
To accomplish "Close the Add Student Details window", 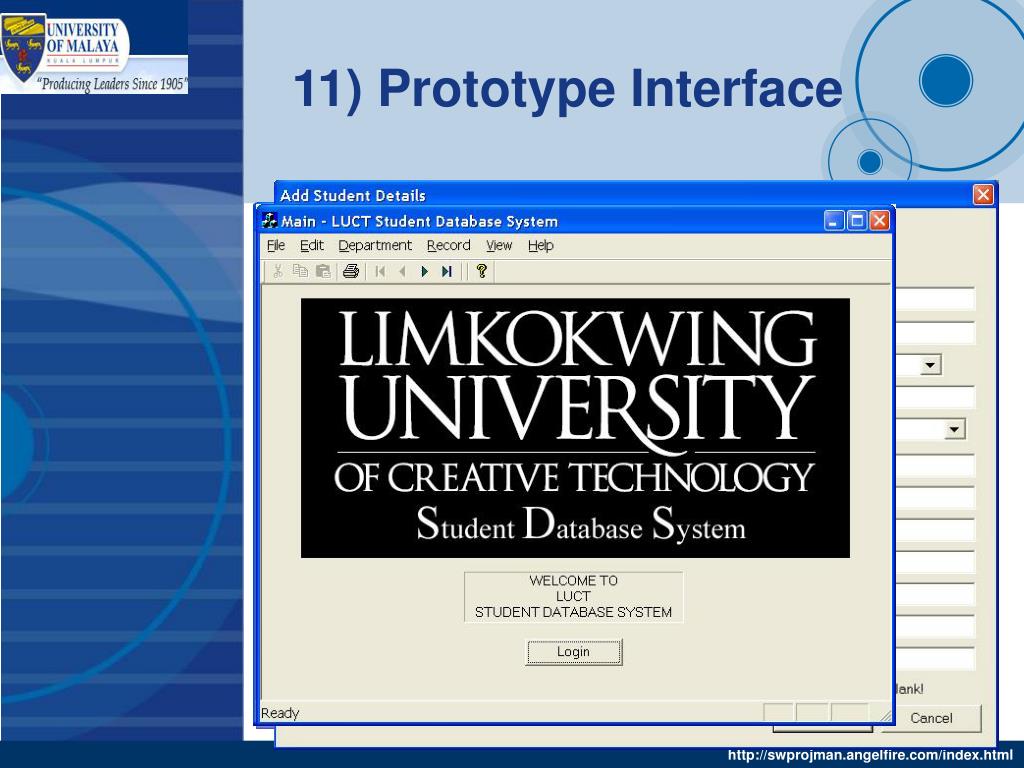I will click(983, 195).
